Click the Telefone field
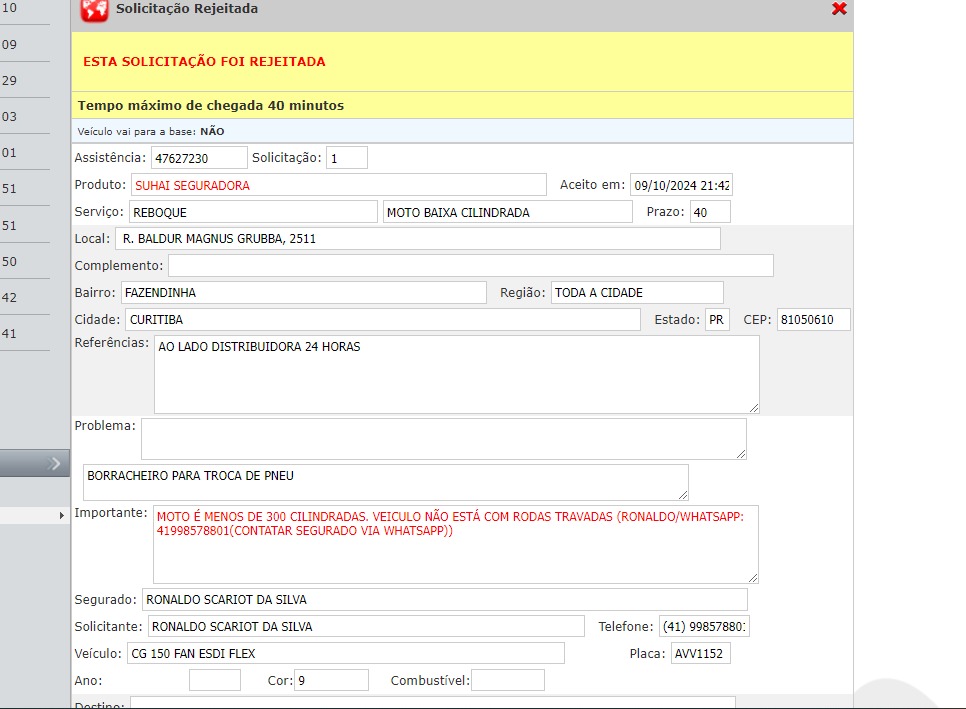 click(704, 627)
